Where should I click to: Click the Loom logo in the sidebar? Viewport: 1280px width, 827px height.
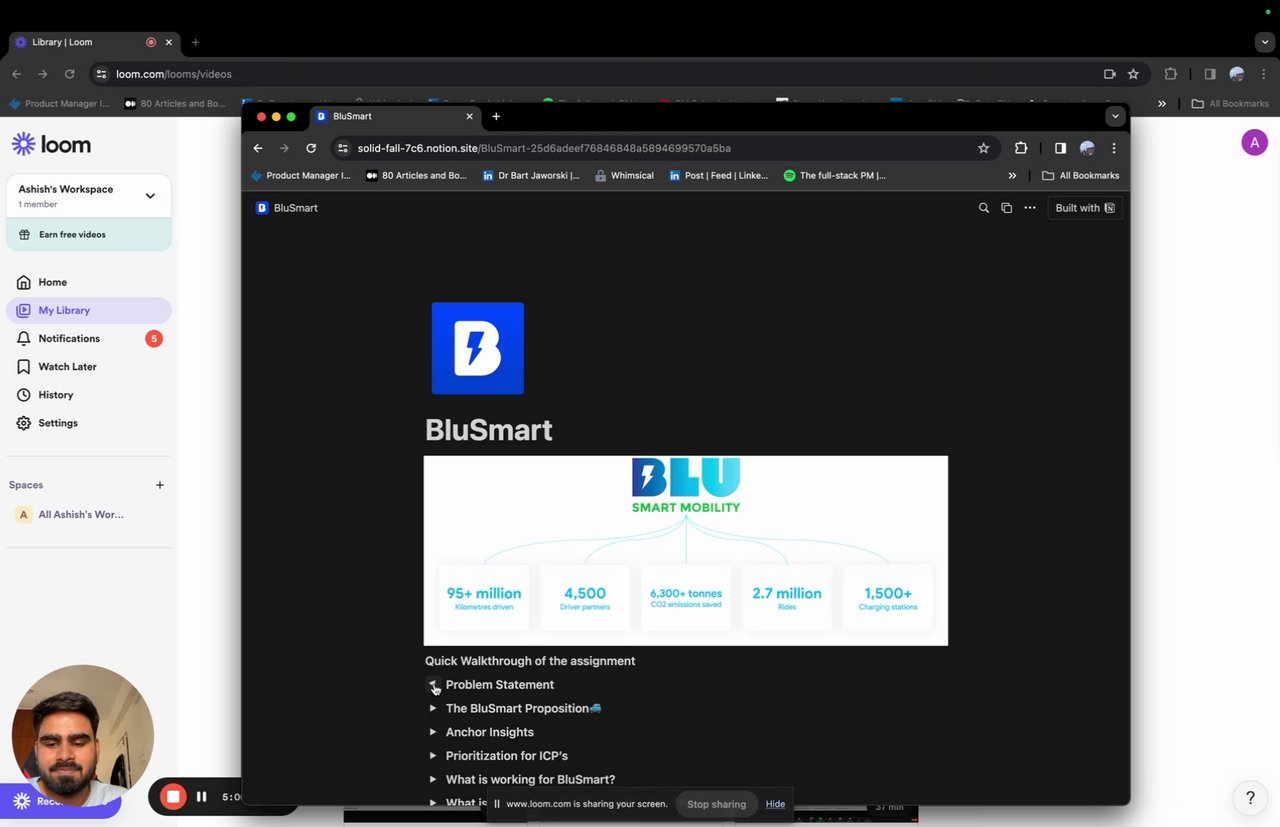coord(51,144)
